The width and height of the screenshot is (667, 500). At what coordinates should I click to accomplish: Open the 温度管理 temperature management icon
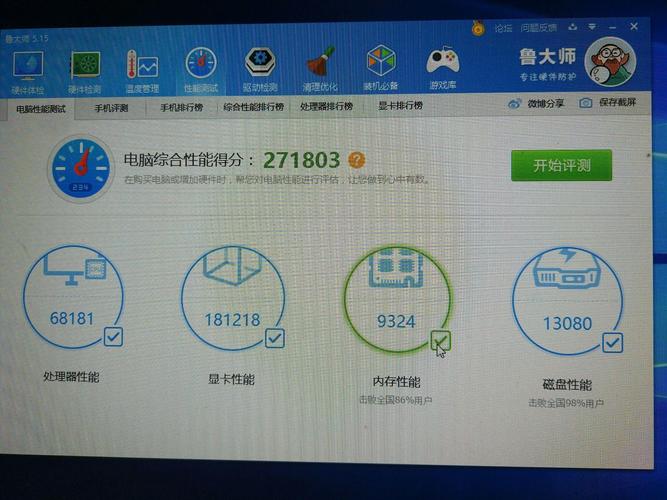coord(142,71)
